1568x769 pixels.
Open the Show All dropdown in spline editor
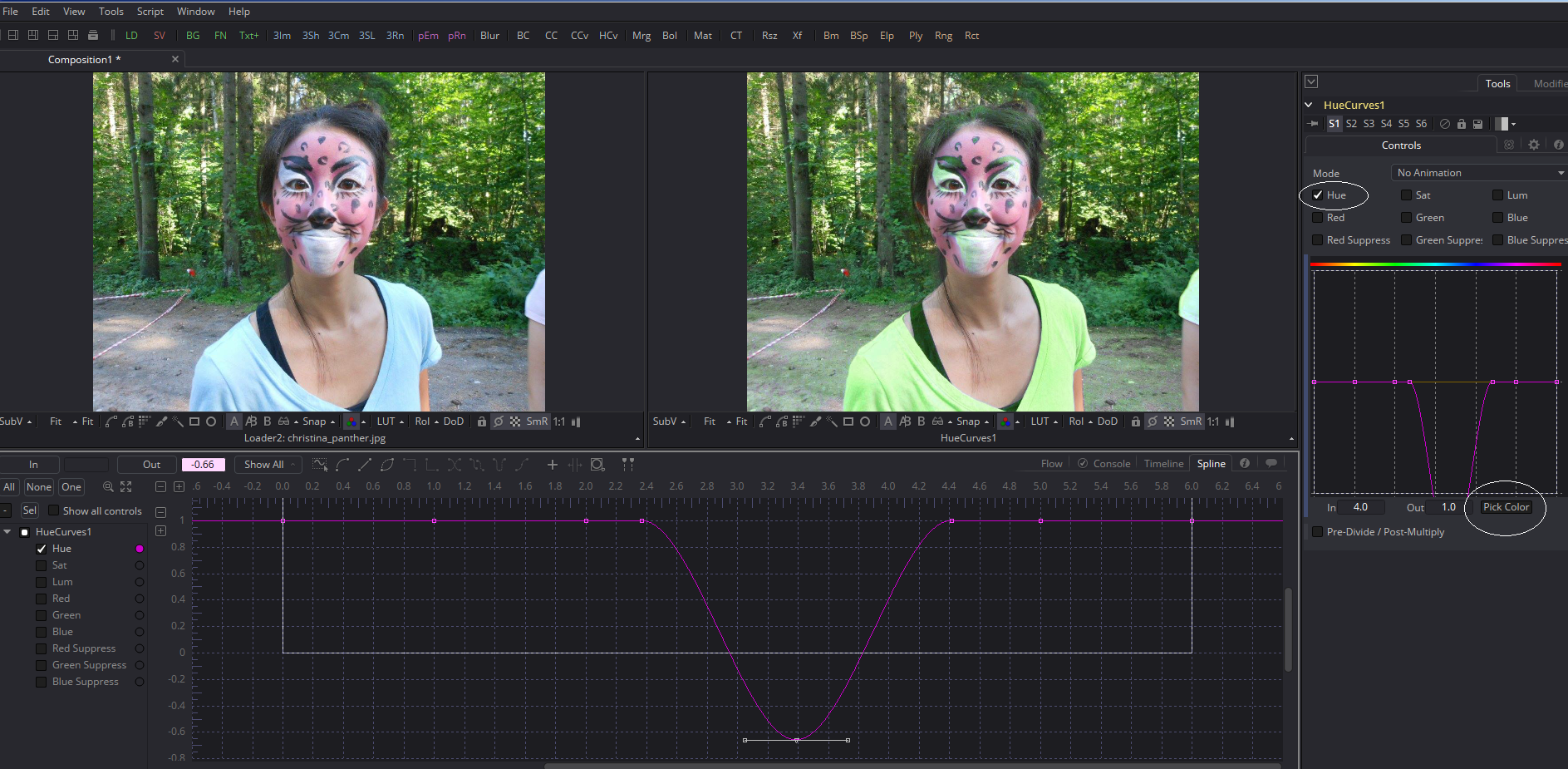(x=268, y=465)
